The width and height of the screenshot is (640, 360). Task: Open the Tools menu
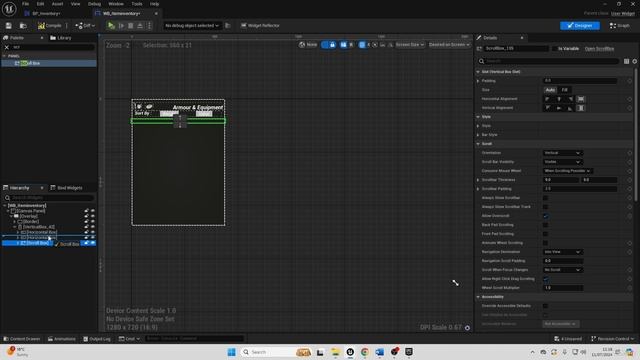coord(137,4)
